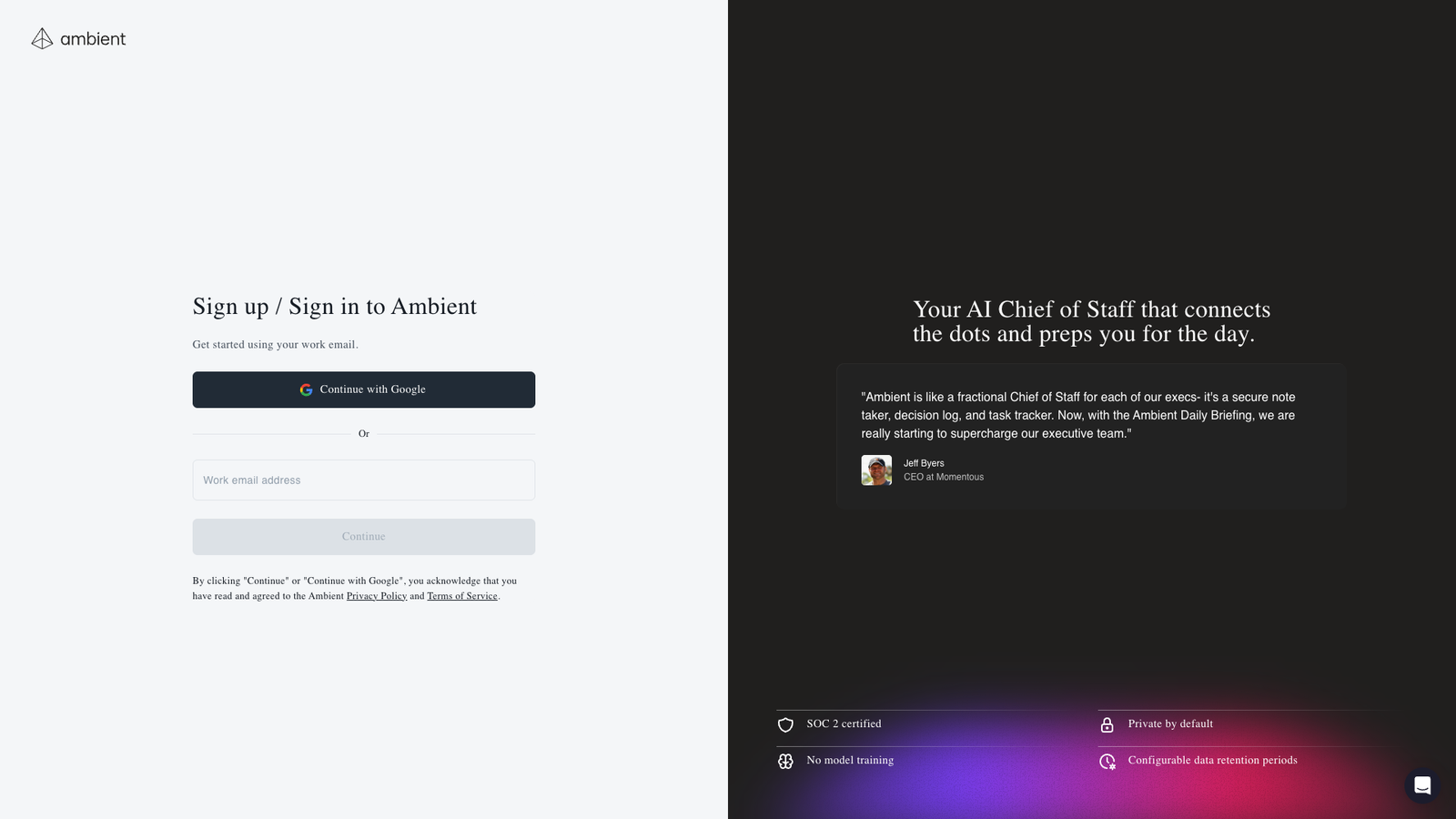Screen dimensions: 1456x819
Task: Click the Configurable data retention periods text
Action: (1212, 760)
